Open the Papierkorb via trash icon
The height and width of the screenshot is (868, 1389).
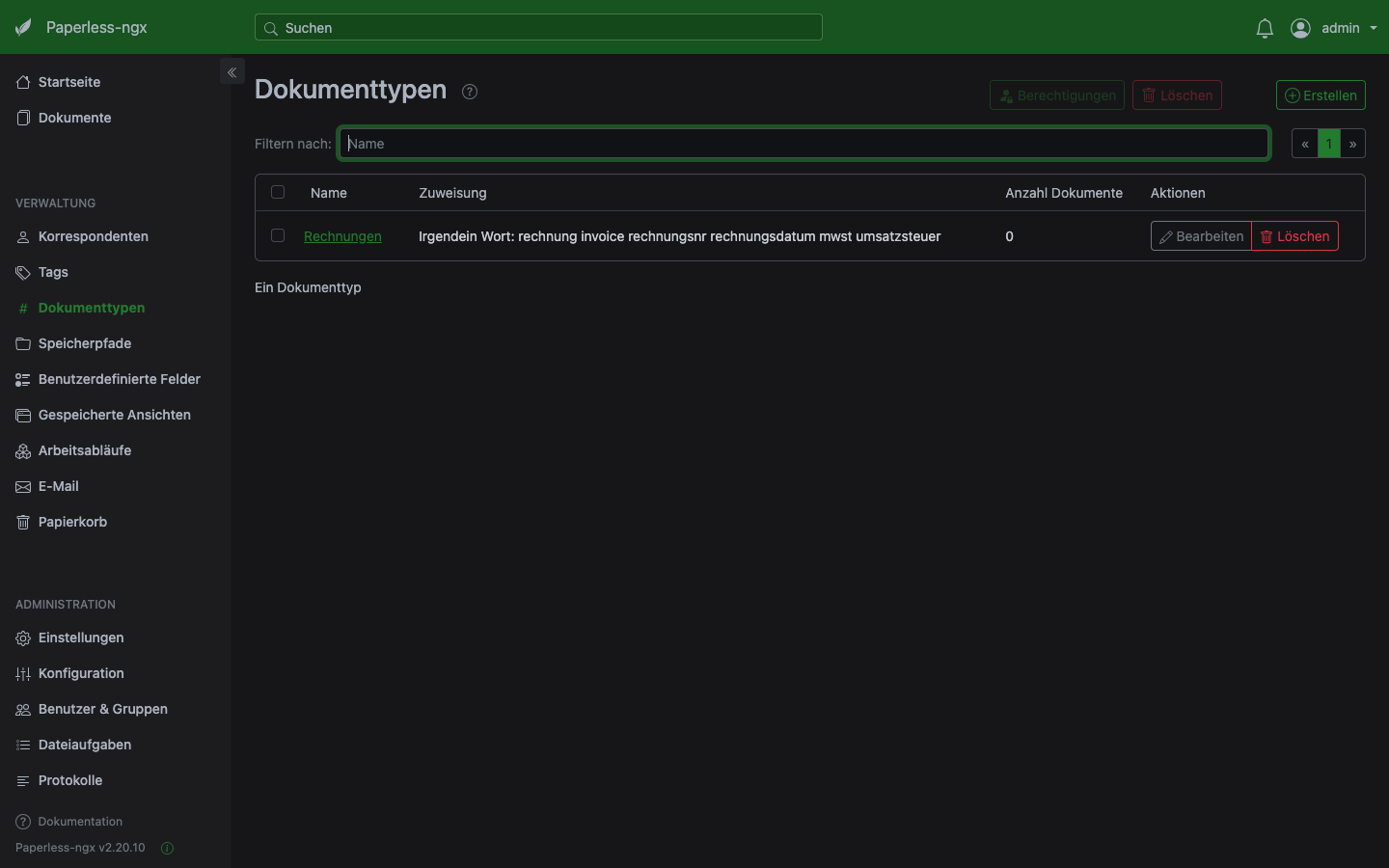tap(21, 522)
